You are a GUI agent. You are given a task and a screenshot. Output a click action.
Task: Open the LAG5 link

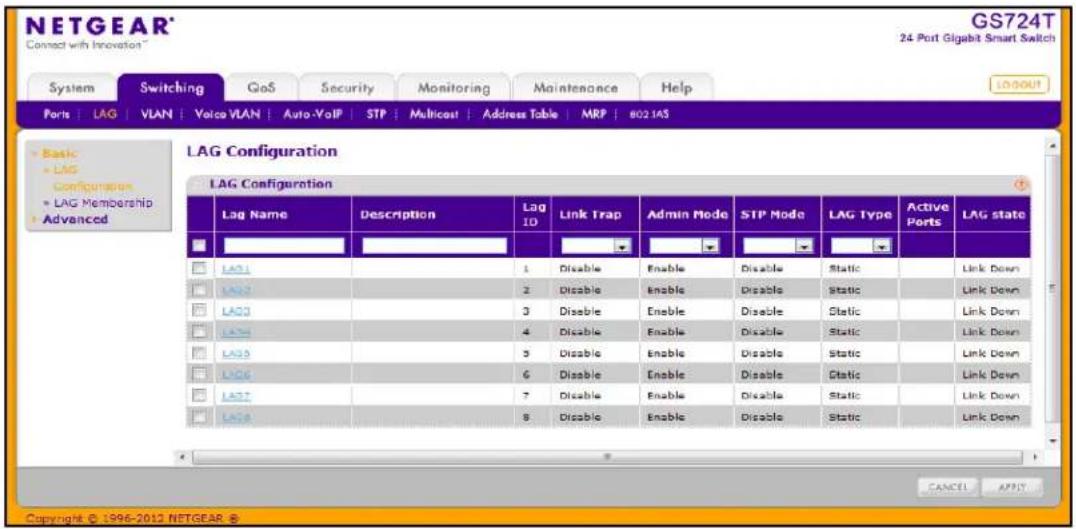(x=236, y=353)
